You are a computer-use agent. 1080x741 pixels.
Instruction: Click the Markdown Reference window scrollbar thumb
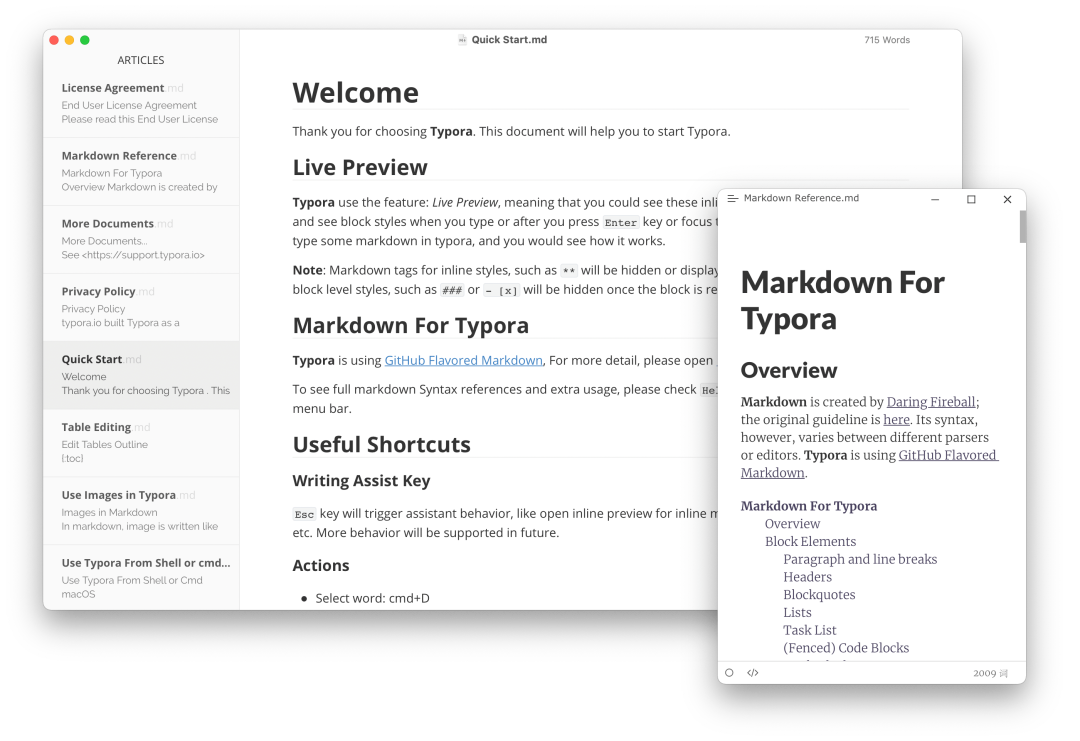point(1023,227)
